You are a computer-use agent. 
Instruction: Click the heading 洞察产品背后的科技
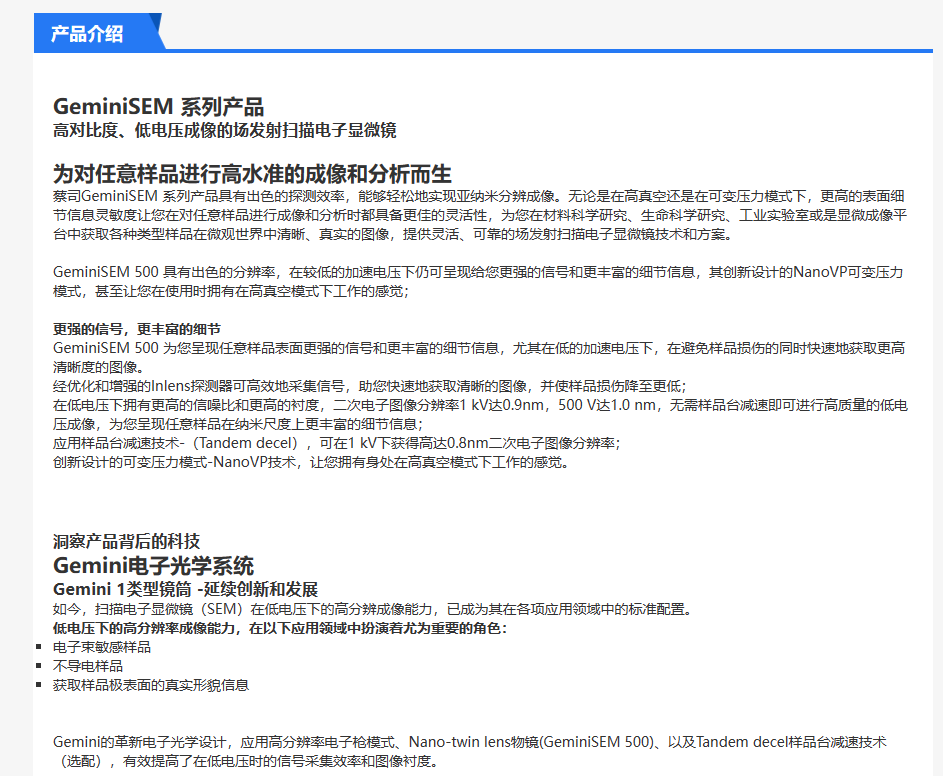126,541
